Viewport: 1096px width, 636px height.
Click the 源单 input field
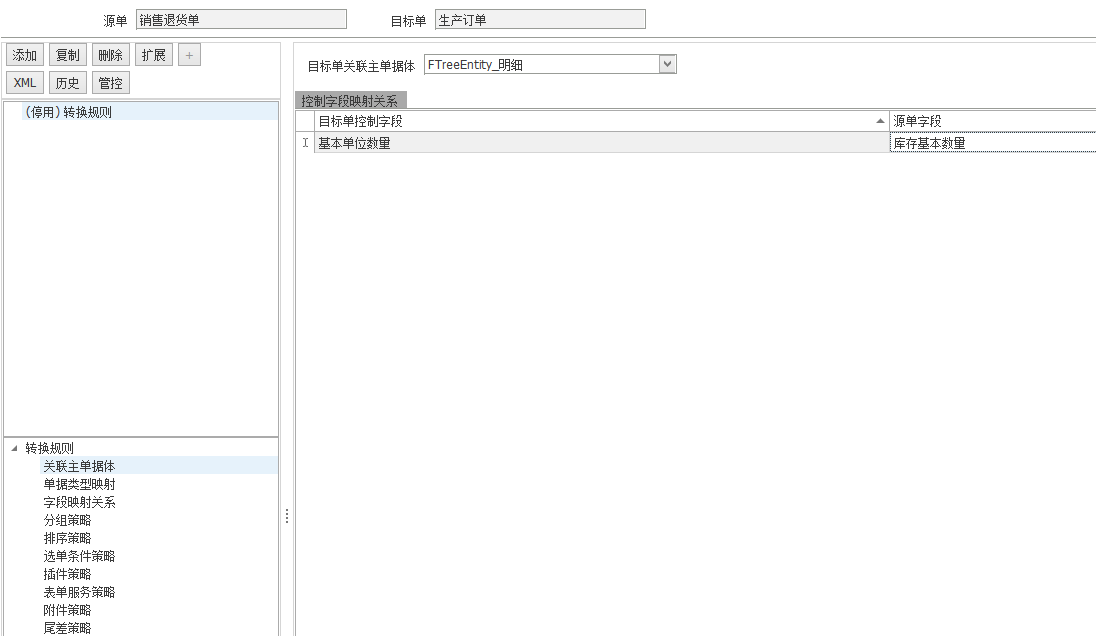click(x=241, y=20)
